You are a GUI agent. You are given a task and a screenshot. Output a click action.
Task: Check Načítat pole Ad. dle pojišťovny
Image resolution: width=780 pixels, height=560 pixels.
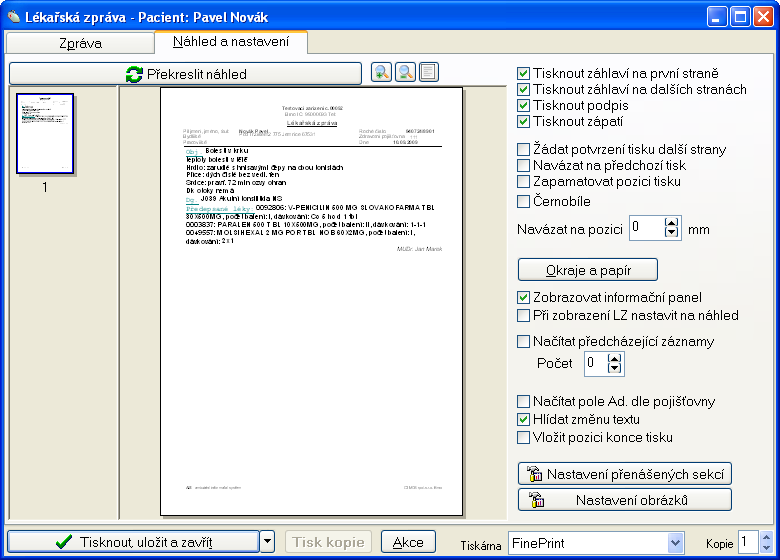coord(523,401)
